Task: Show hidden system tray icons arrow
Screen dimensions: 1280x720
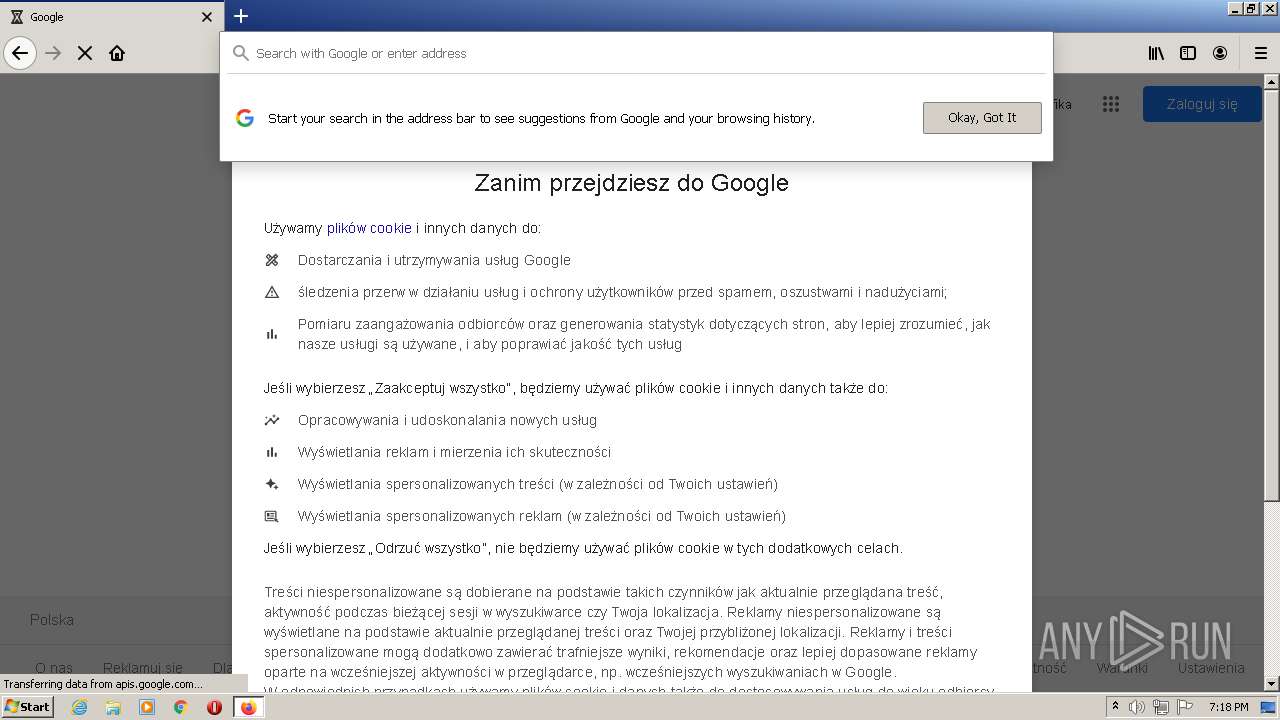Action: point(1115,707)
